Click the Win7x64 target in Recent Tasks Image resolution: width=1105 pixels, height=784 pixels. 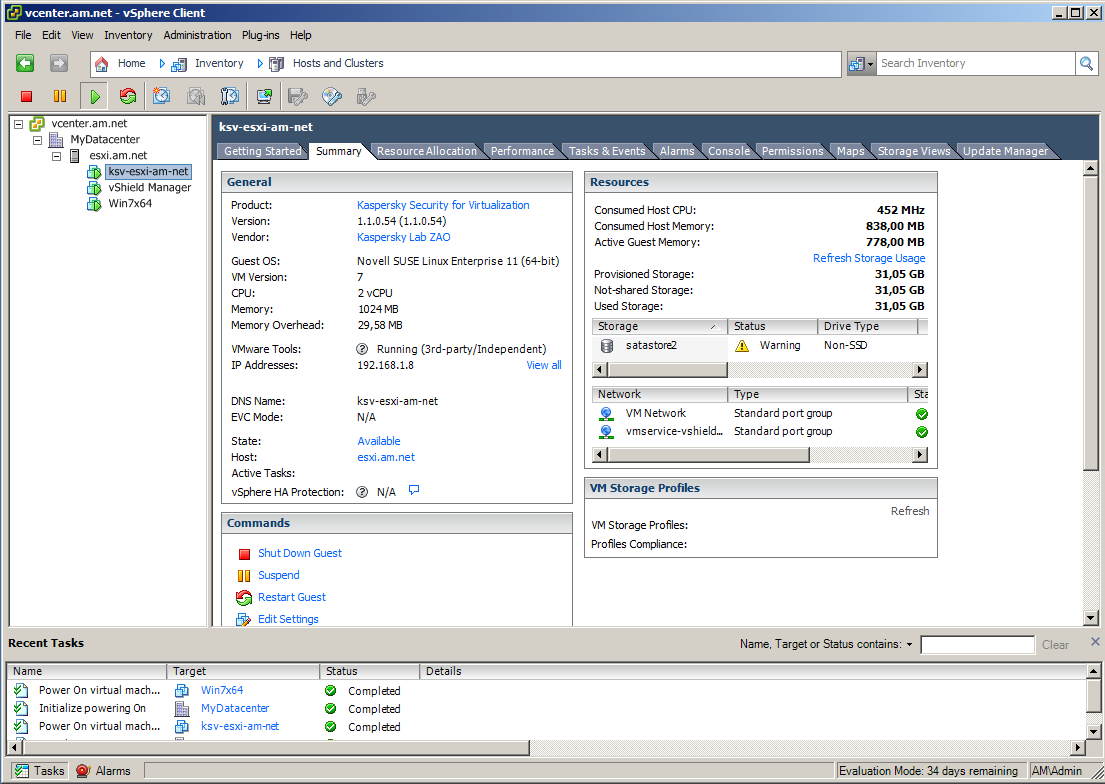pos(222,691)
